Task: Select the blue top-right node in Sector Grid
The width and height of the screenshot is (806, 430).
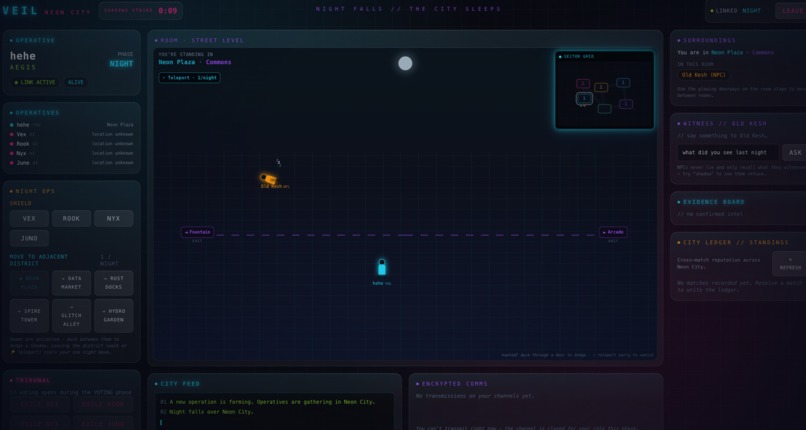Action: pos(623,83)
